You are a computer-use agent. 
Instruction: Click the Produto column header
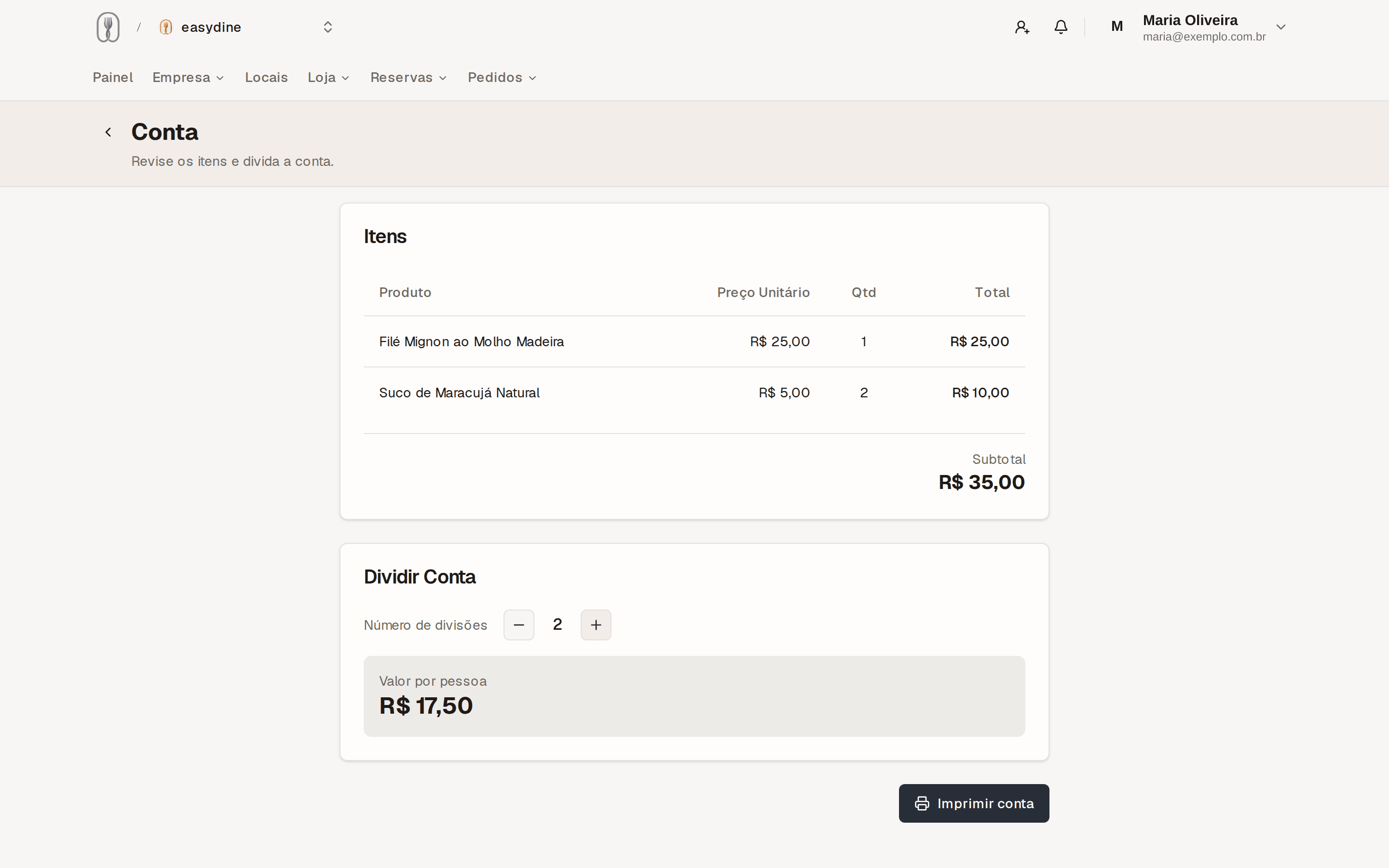pyautogui.click(x=405, y=292)
